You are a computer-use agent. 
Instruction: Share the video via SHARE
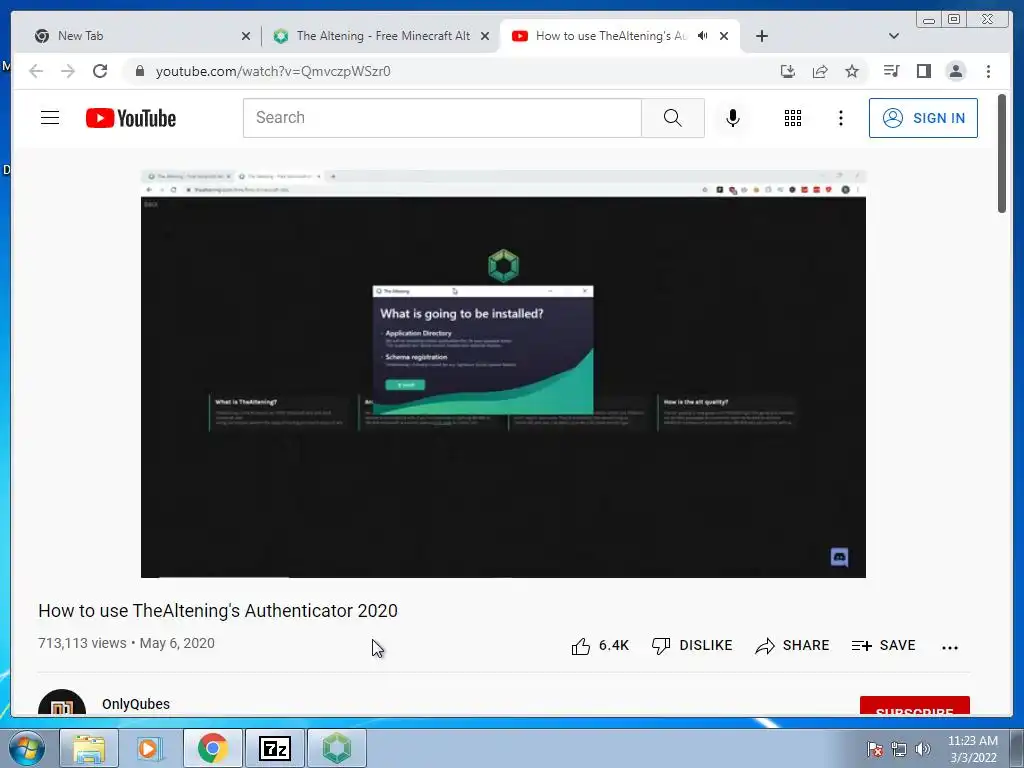pos(792,646)
